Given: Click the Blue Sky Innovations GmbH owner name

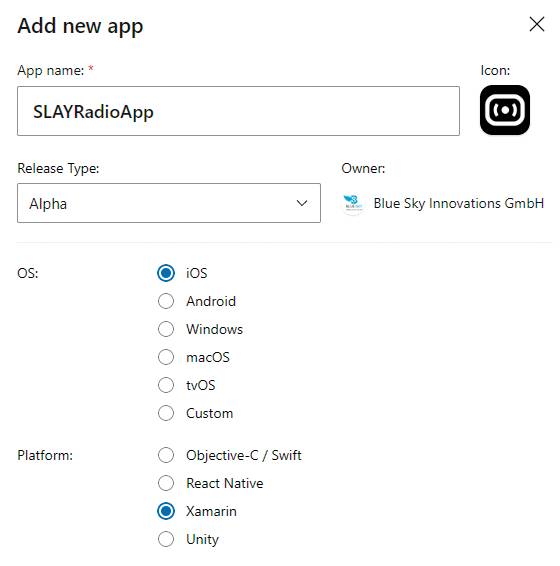Looking at the screenshot, I should (459, 204).
